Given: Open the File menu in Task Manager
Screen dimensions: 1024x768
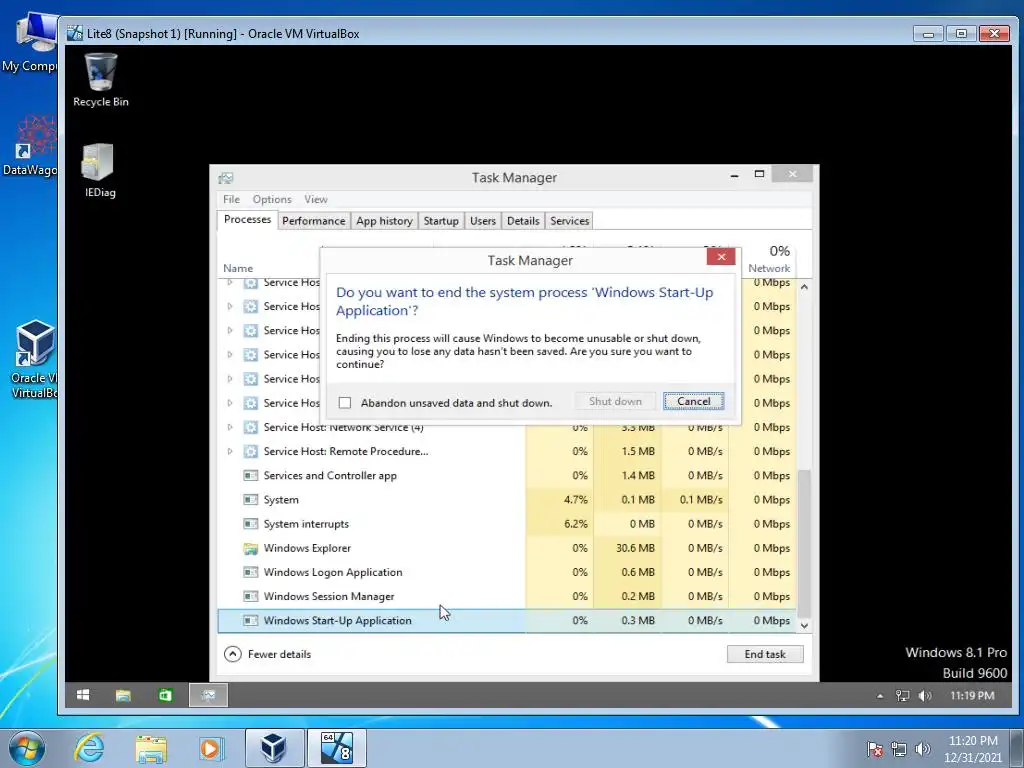Looking at the screenshot, I should 231,199.
